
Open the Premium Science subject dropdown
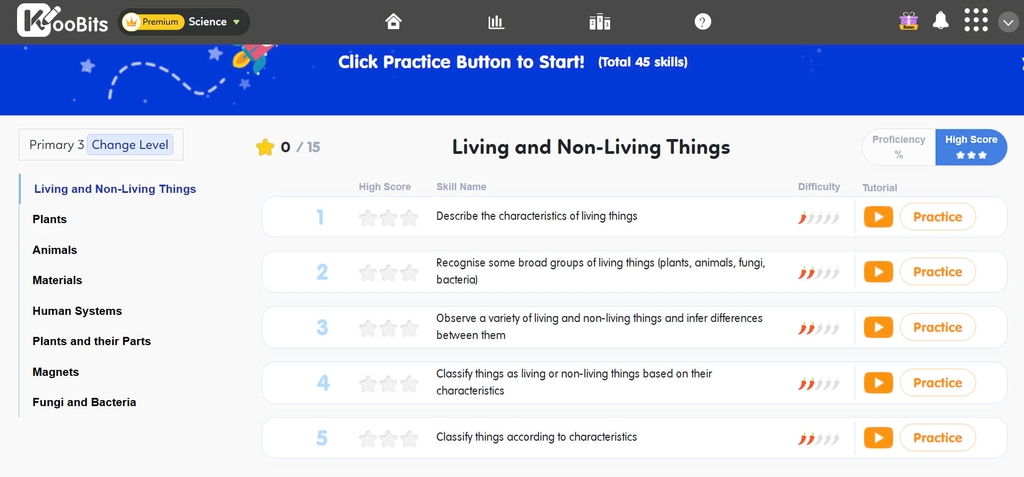coord(184,22)
